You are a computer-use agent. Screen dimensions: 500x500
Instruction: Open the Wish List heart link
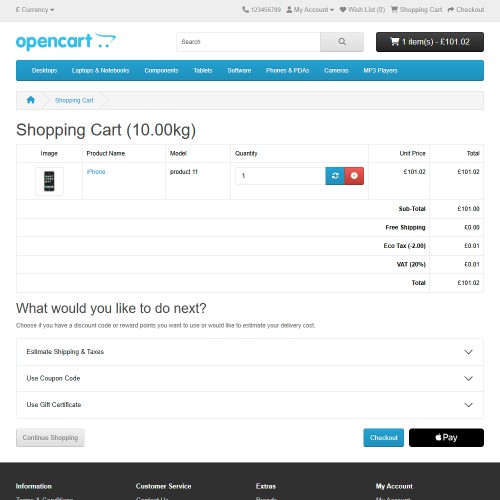pyautogui.click(x=362, y=10)
